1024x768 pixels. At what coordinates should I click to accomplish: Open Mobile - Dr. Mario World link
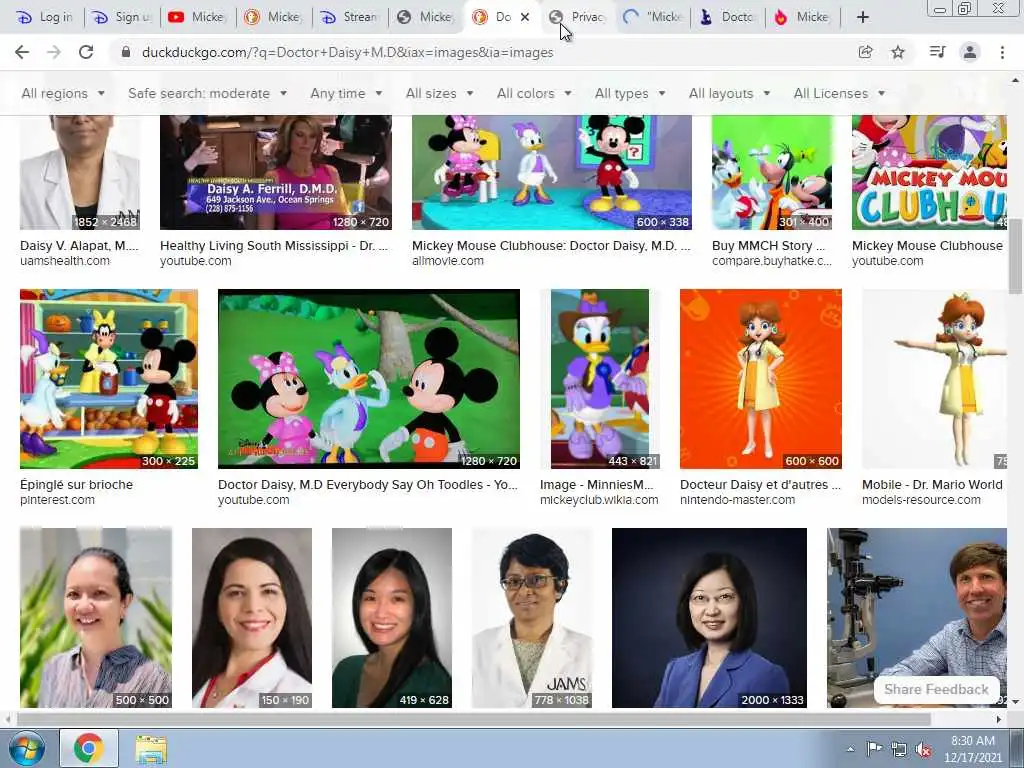[932, 485]
